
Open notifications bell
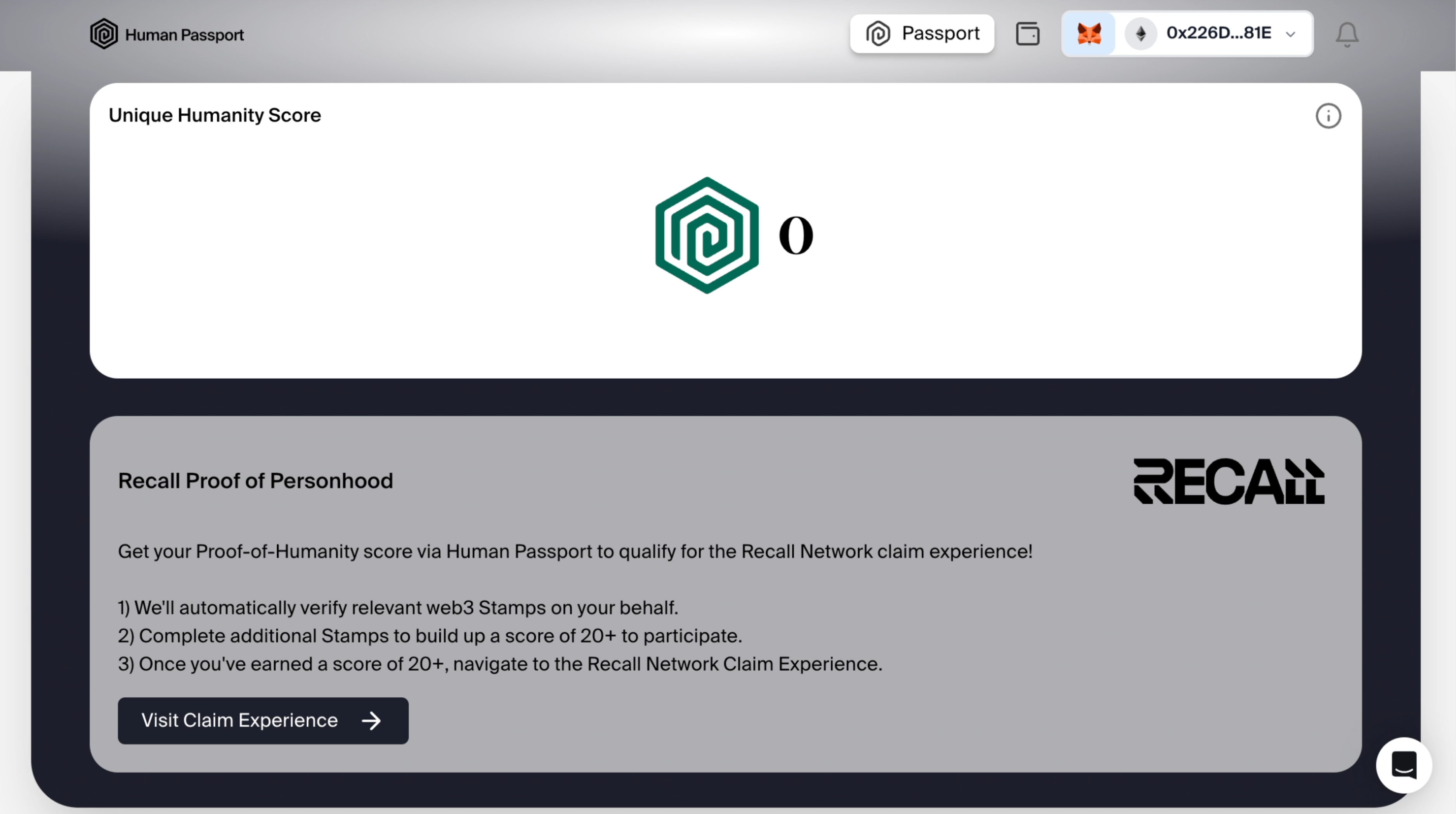pyautogui.click(x=1346, y=35)
